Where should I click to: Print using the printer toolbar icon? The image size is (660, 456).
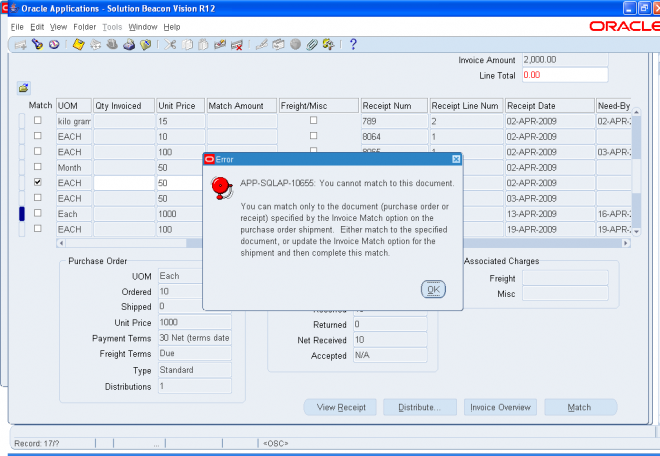coord(129,44)
